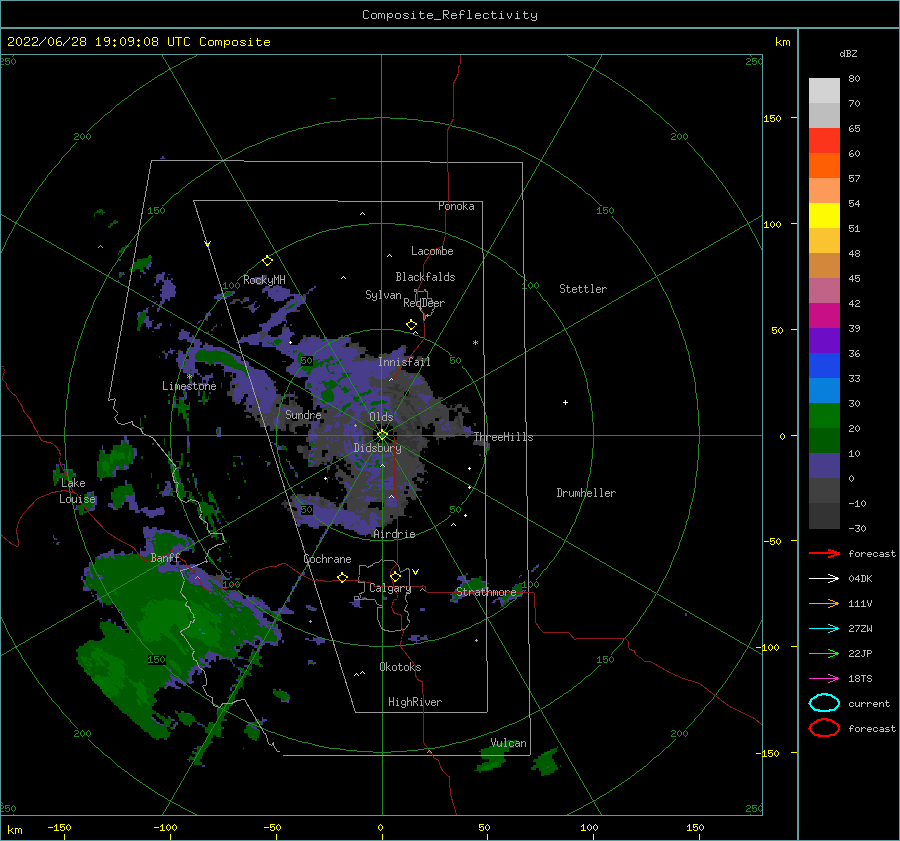Select the bright green 30 dBZ swatch
The height and width of the screenshot is (841, 900).
click(824, 416)
